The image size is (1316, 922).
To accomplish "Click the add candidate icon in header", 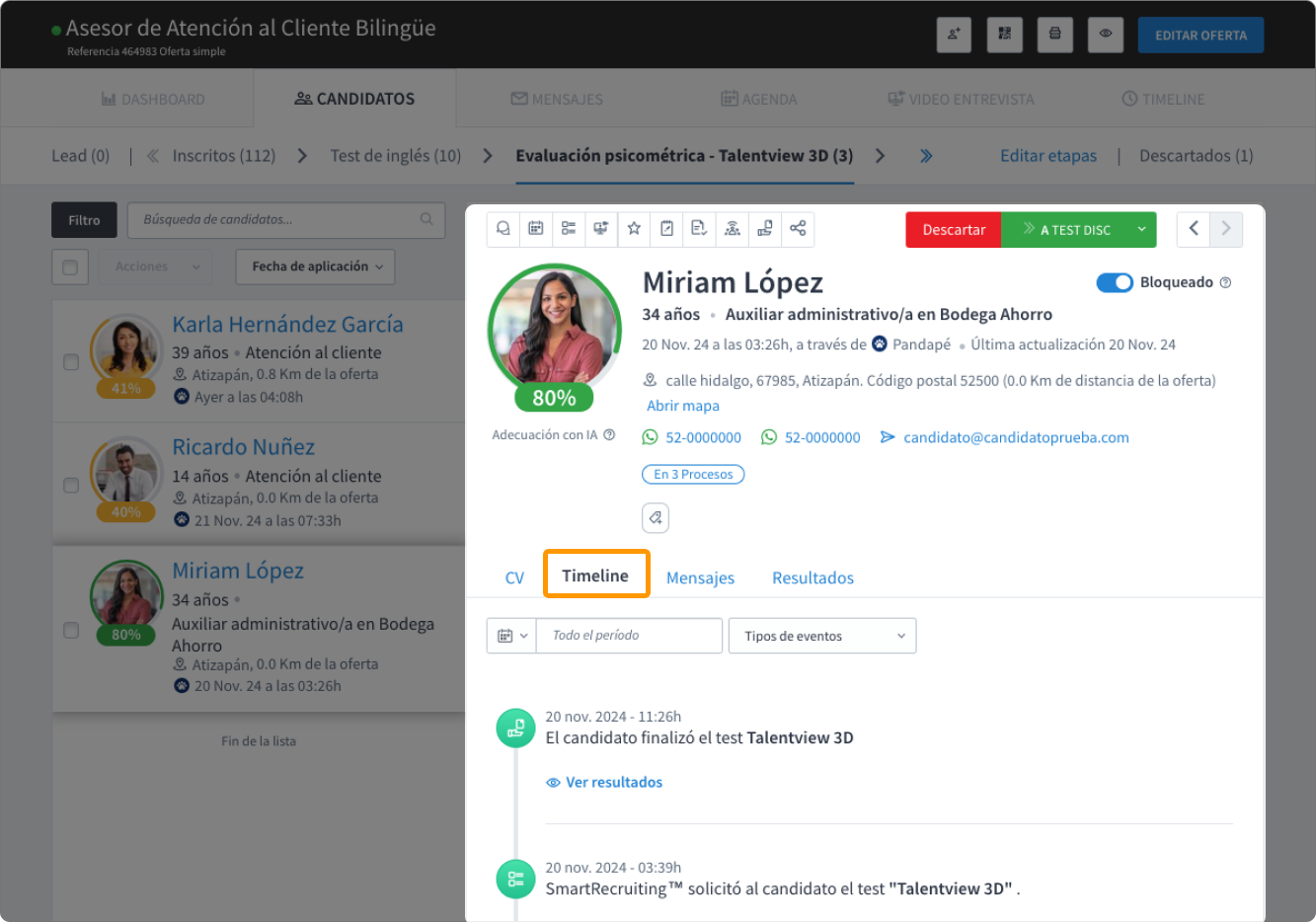I will pyautogui.click(x=954, y=35).
